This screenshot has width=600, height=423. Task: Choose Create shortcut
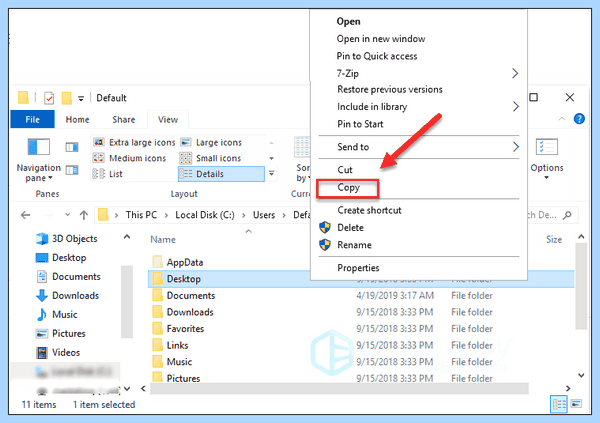(x=369, y=210)
